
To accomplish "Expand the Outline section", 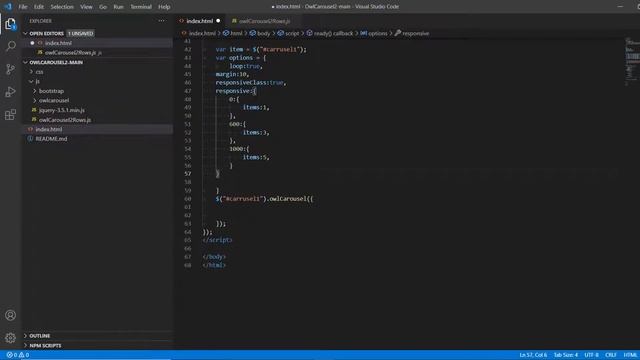I will point(26,336).
